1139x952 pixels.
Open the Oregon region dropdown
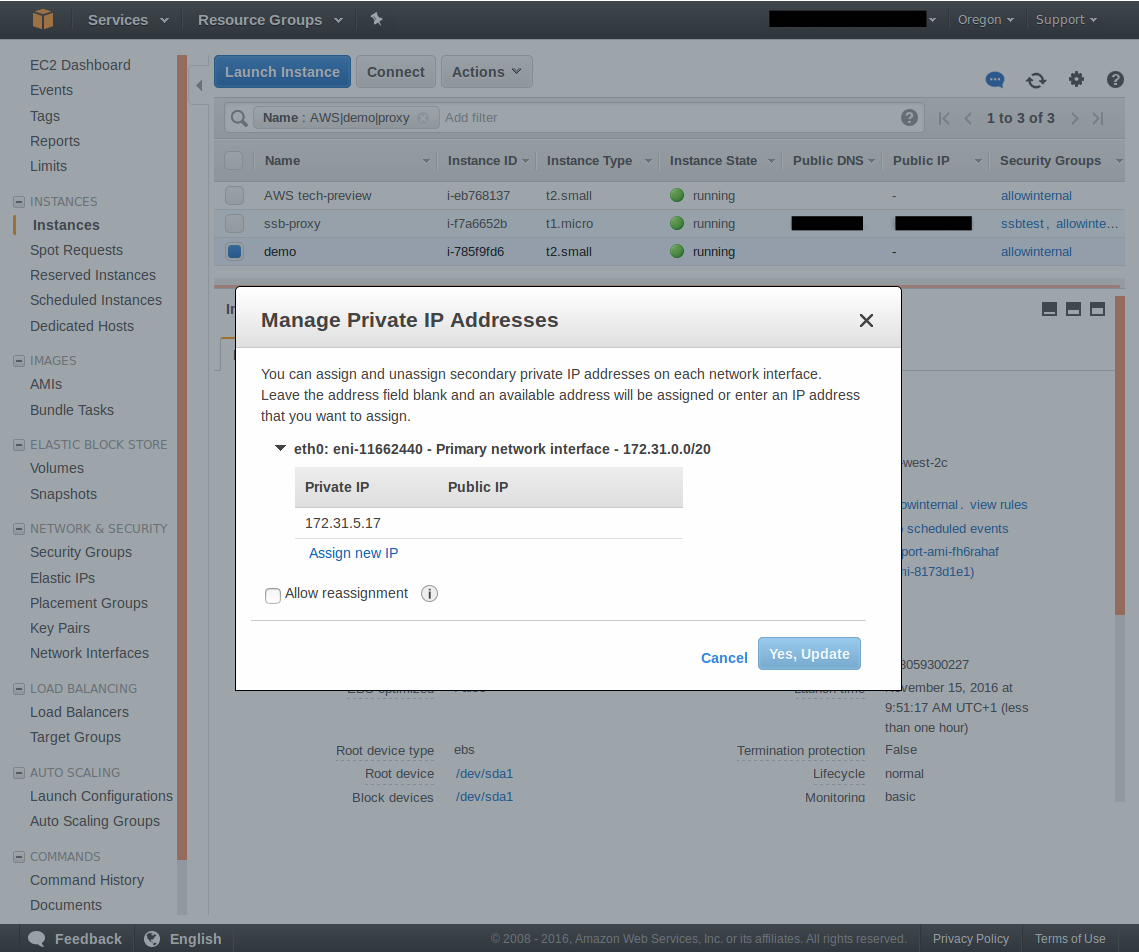[985, 20]
